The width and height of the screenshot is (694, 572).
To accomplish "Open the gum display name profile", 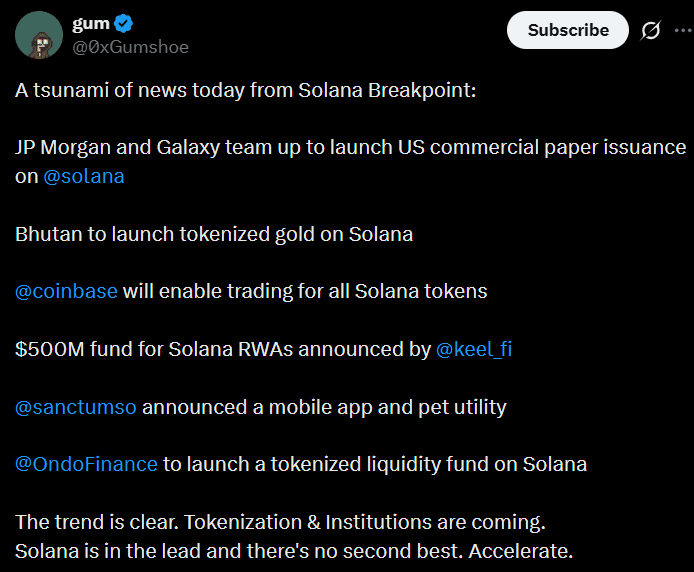I will click(91, 24).
